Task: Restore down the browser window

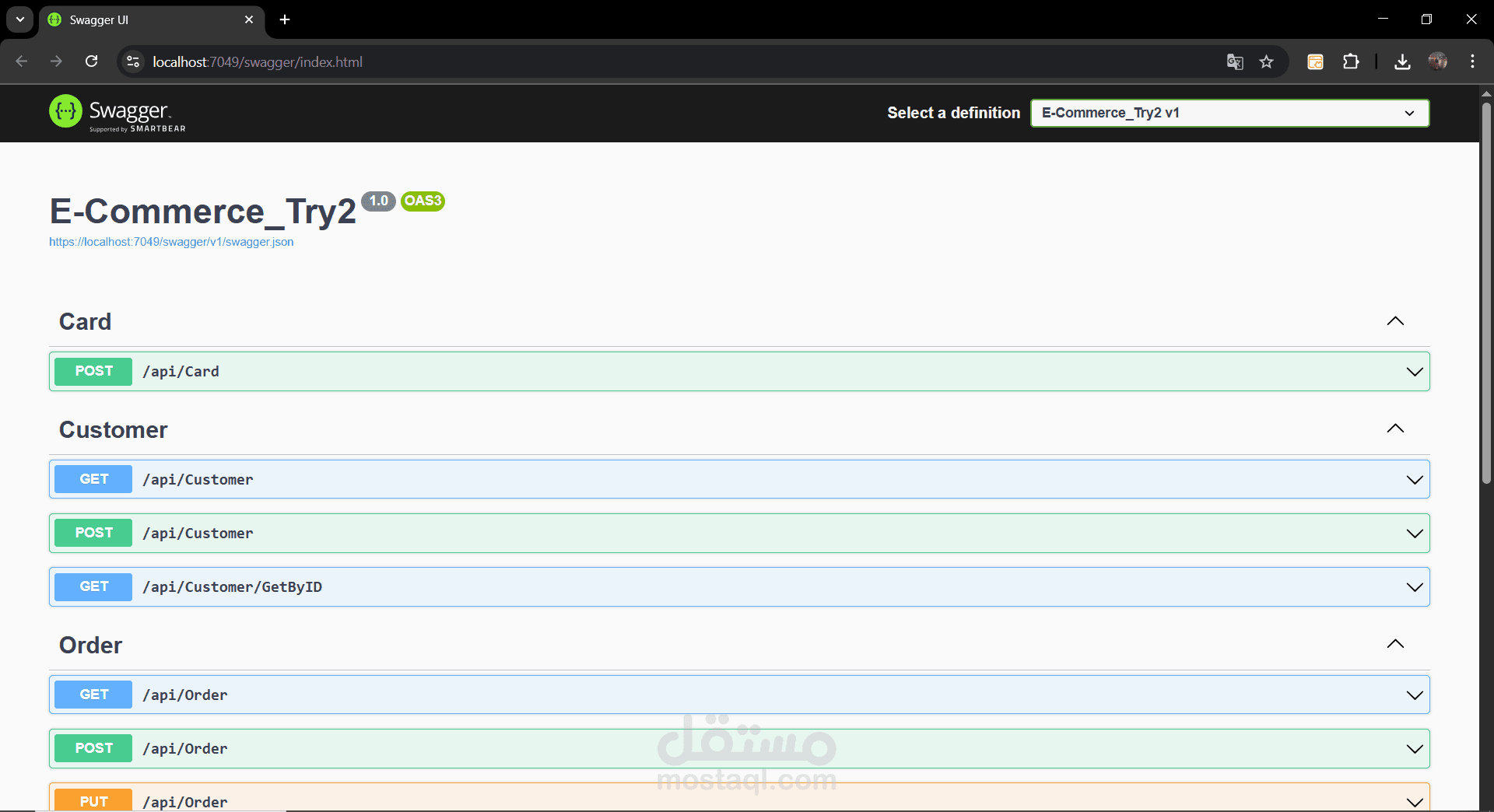Action: pyautogui.click(x=1426, y=19)
